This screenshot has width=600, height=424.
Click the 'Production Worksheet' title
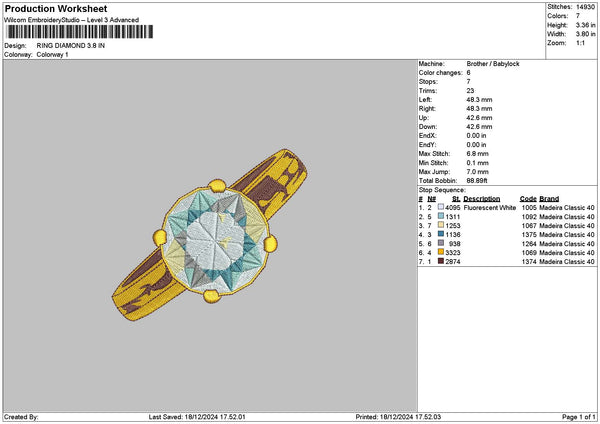(x=56, y=8)
